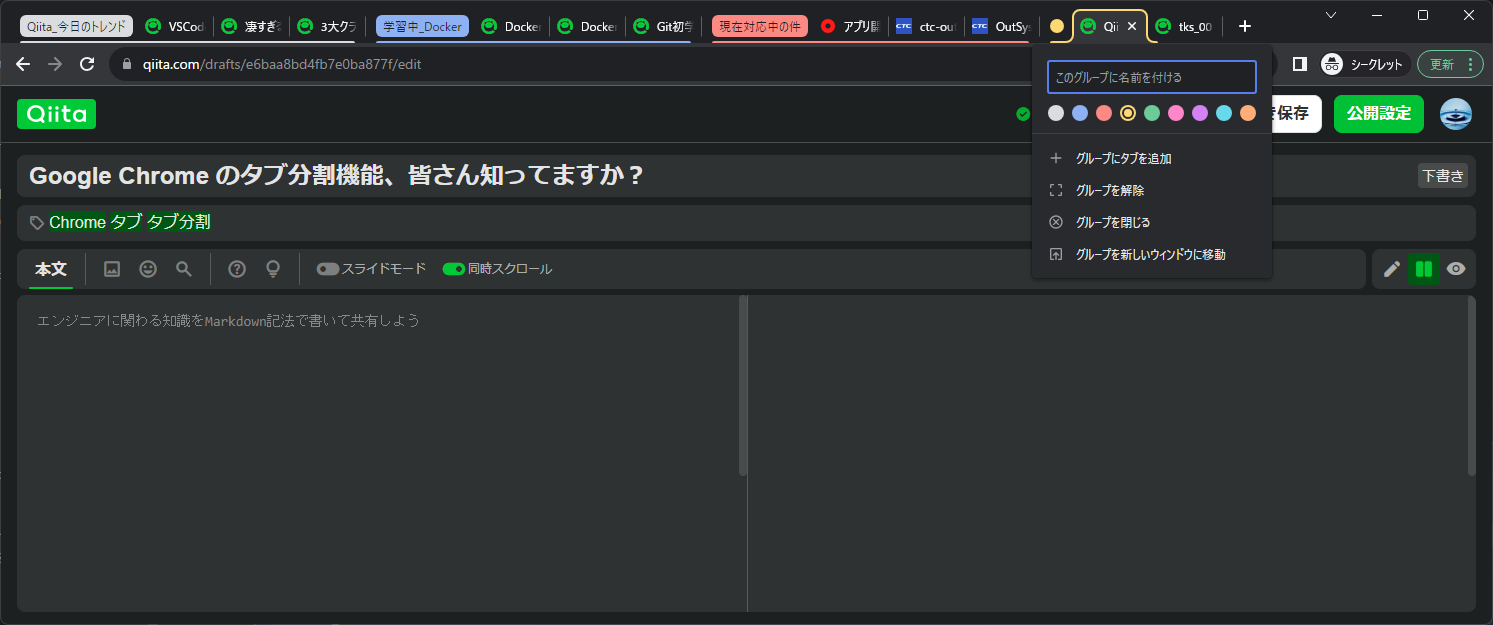The height and width of the screenshot is (625, 1493).
Task: Open the Markdown help icon
Action: (237, 268)
